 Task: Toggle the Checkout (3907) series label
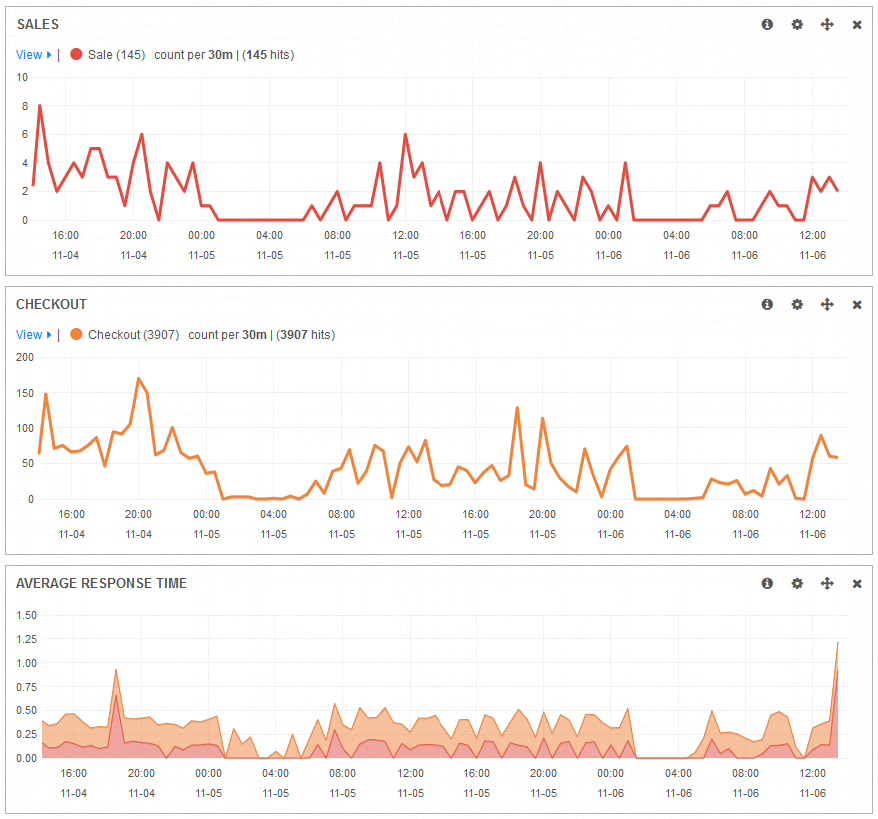133,335
